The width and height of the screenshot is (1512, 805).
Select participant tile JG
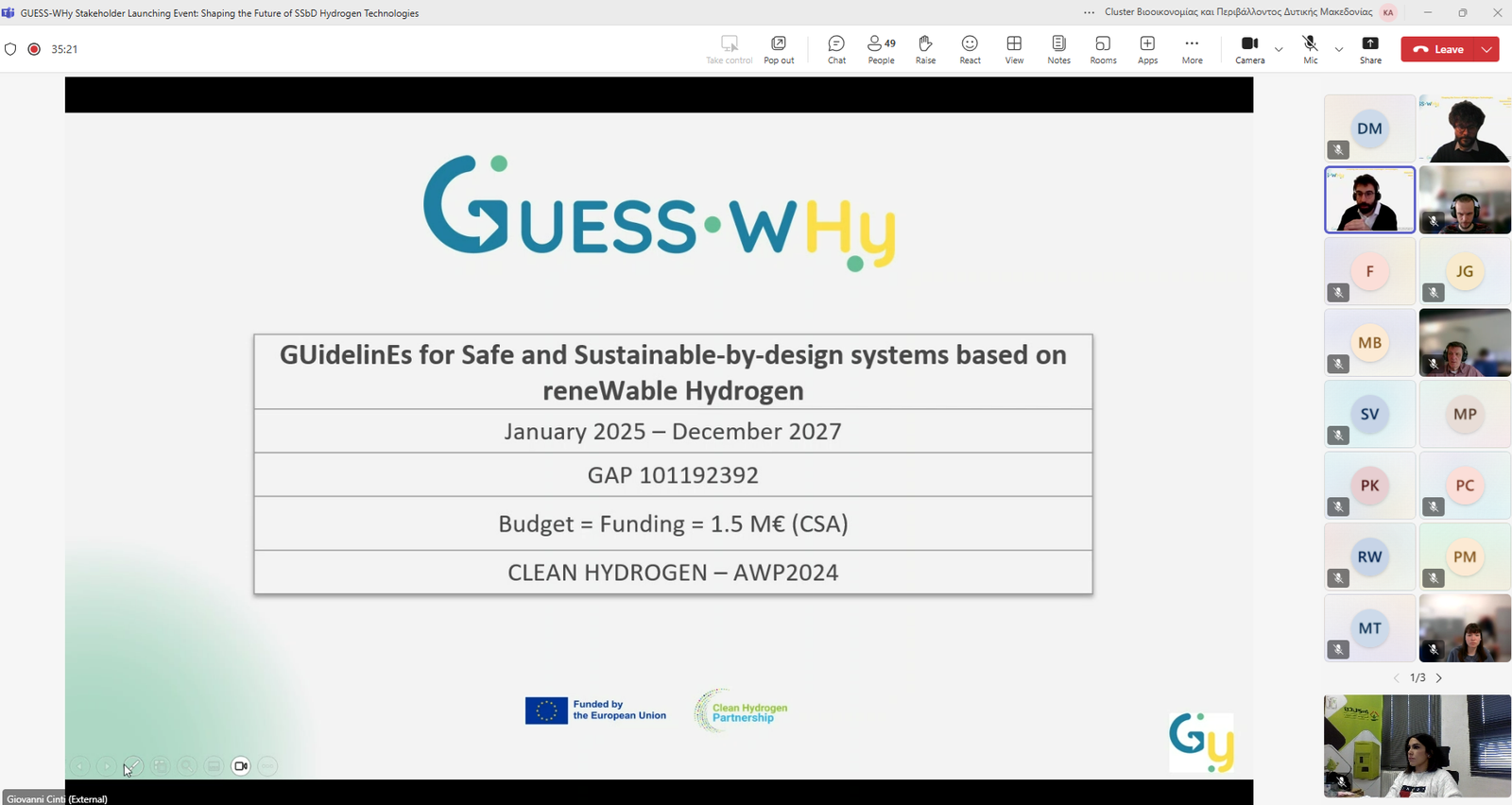[1465, 271]
